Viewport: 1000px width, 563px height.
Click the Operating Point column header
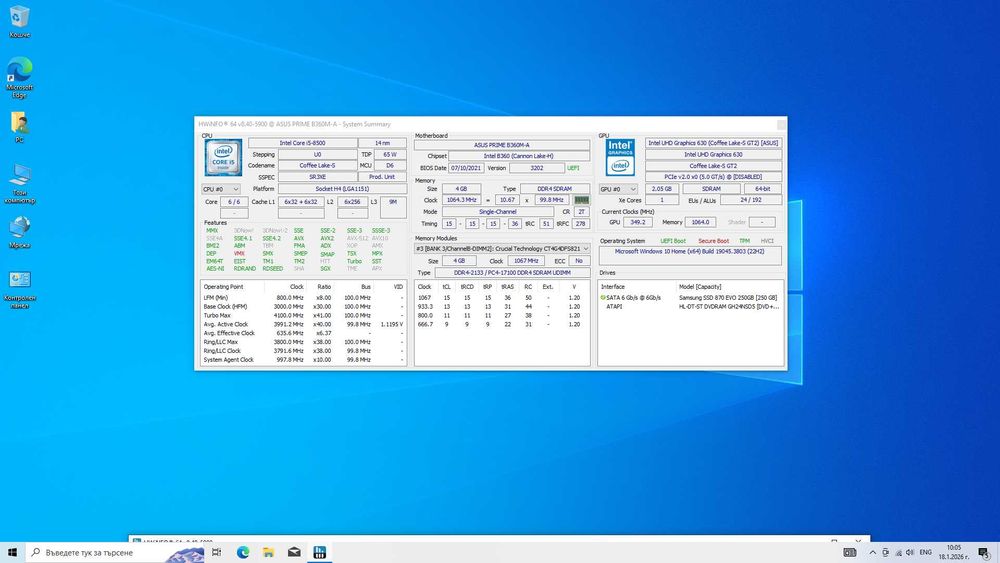click(x=223, y=287)
